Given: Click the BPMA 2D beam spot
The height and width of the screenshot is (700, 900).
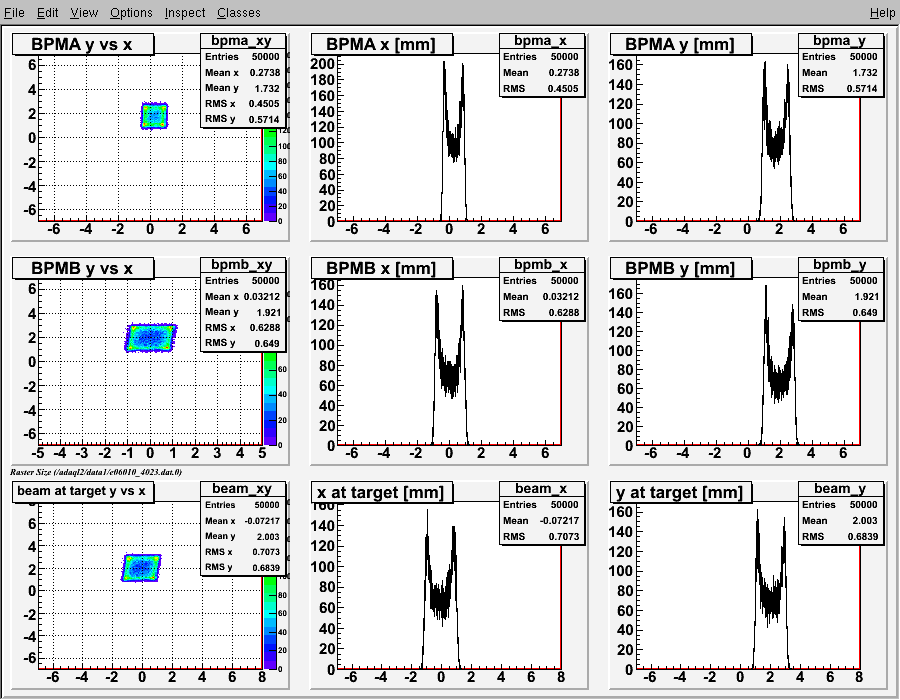Looking at the screenshot, I should [154, 116].
